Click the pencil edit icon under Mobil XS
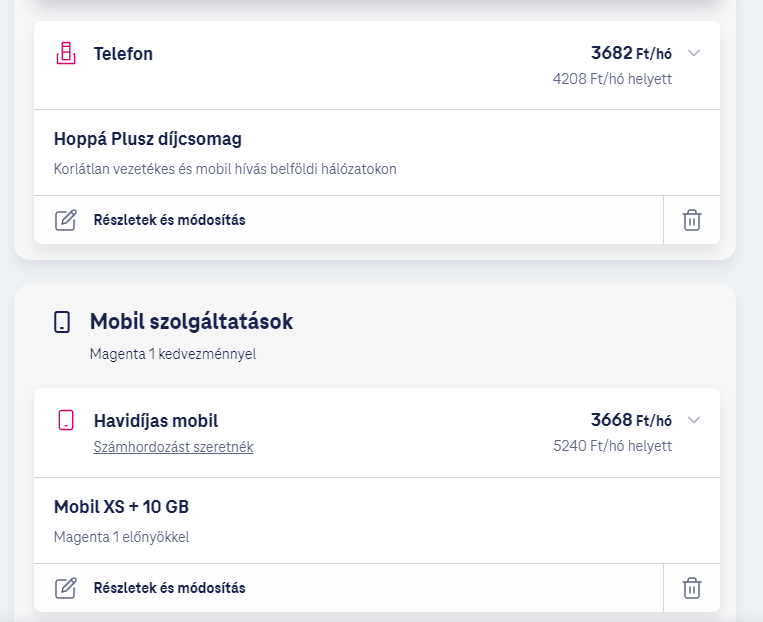This screenshot has height=622, width=763. pyautogui.click(x=66, y=588)
